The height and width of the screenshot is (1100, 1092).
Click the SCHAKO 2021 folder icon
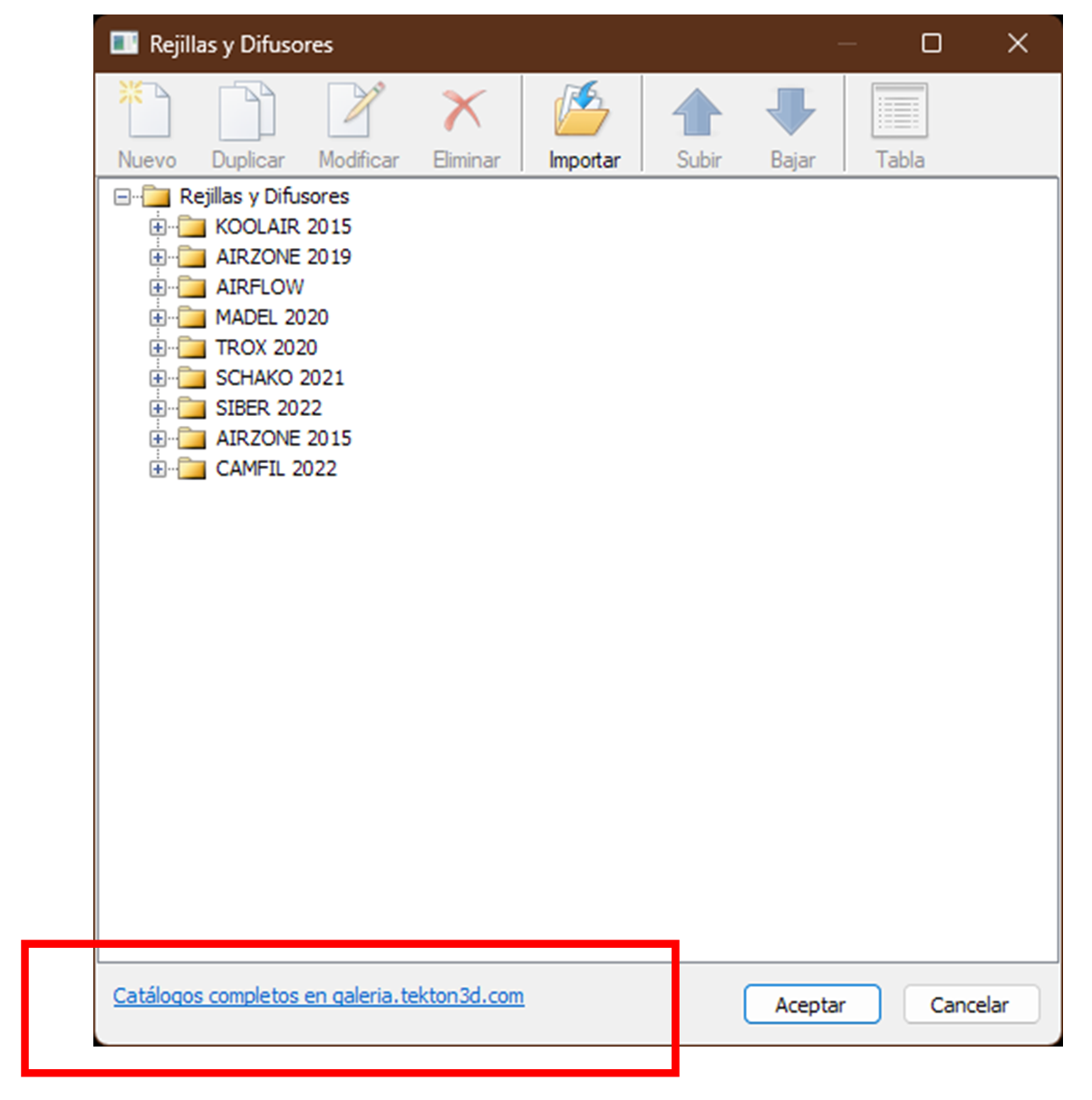pos(192,378)
